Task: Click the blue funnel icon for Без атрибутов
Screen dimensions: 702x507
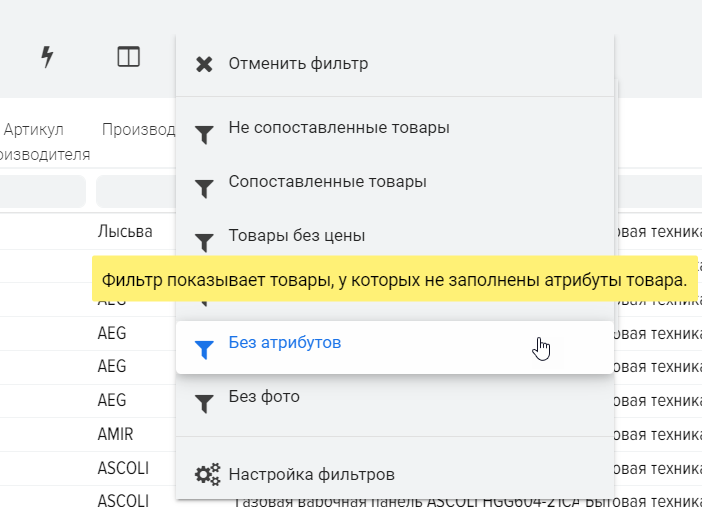Action: click(x=204, y=349)
